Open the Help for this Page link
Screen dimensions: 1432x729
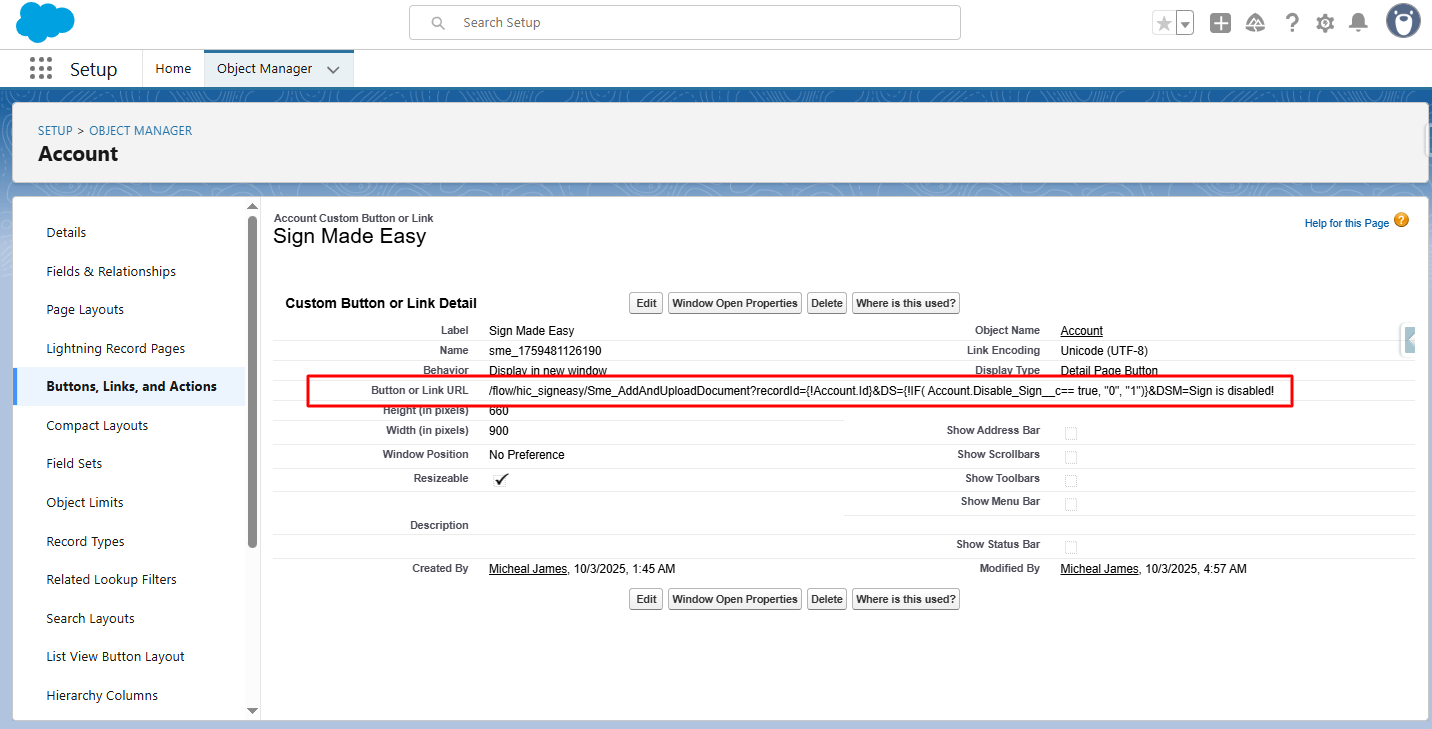tap(1346, 223)
